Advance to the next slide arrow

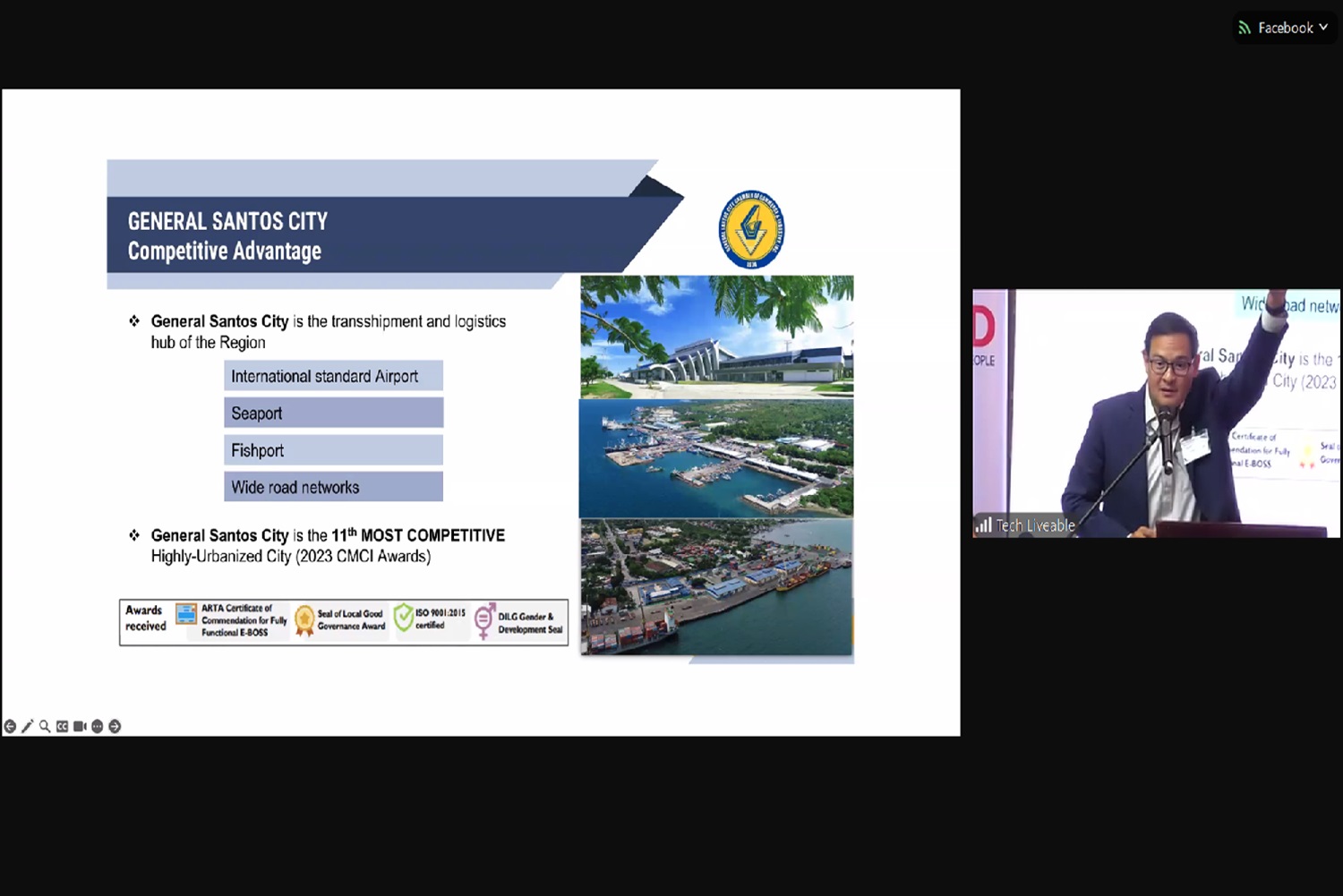point(115,727)
